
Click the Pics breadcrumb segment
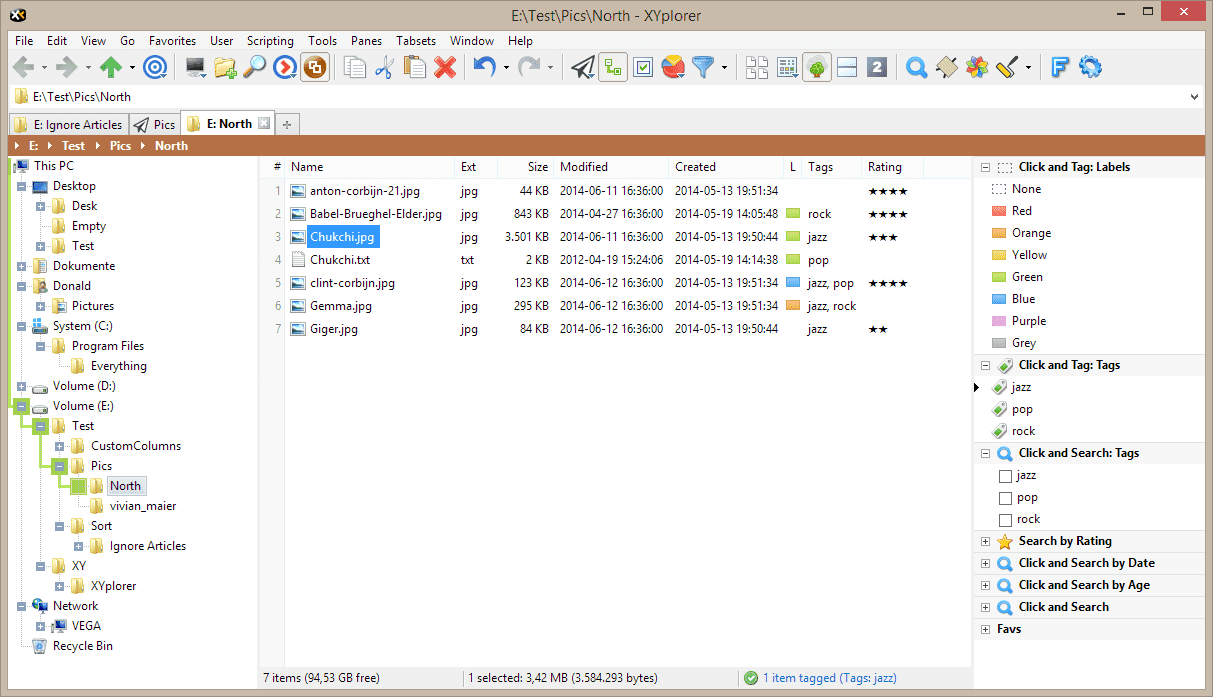(120, 146)
